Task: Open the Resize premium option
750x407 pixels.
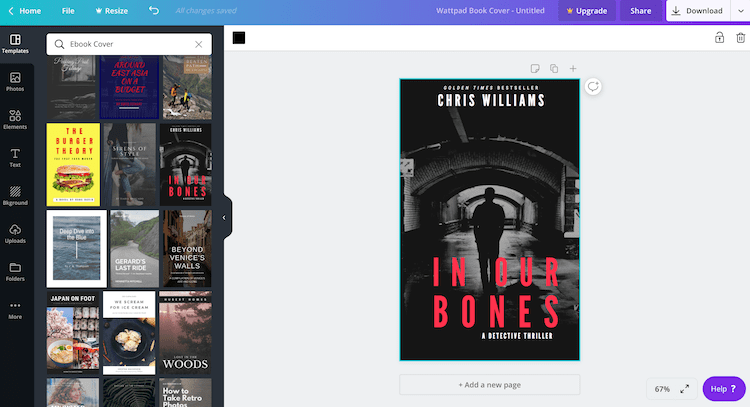Action: coord(111,11)
